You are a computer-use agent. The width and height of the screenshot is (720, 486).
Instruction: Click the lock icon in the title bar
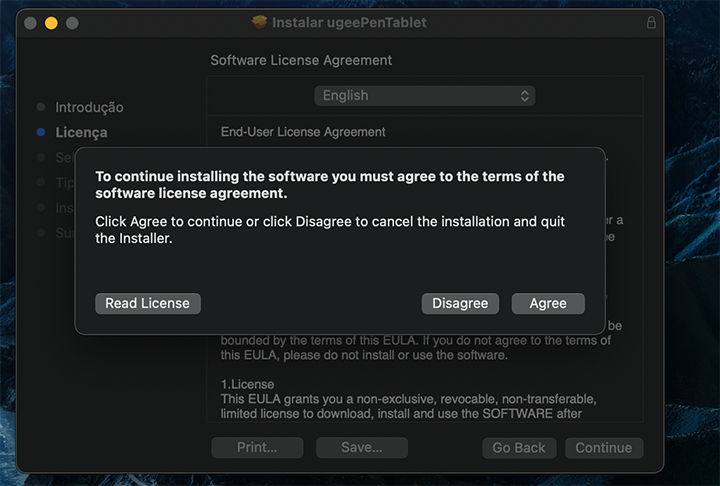651,22
